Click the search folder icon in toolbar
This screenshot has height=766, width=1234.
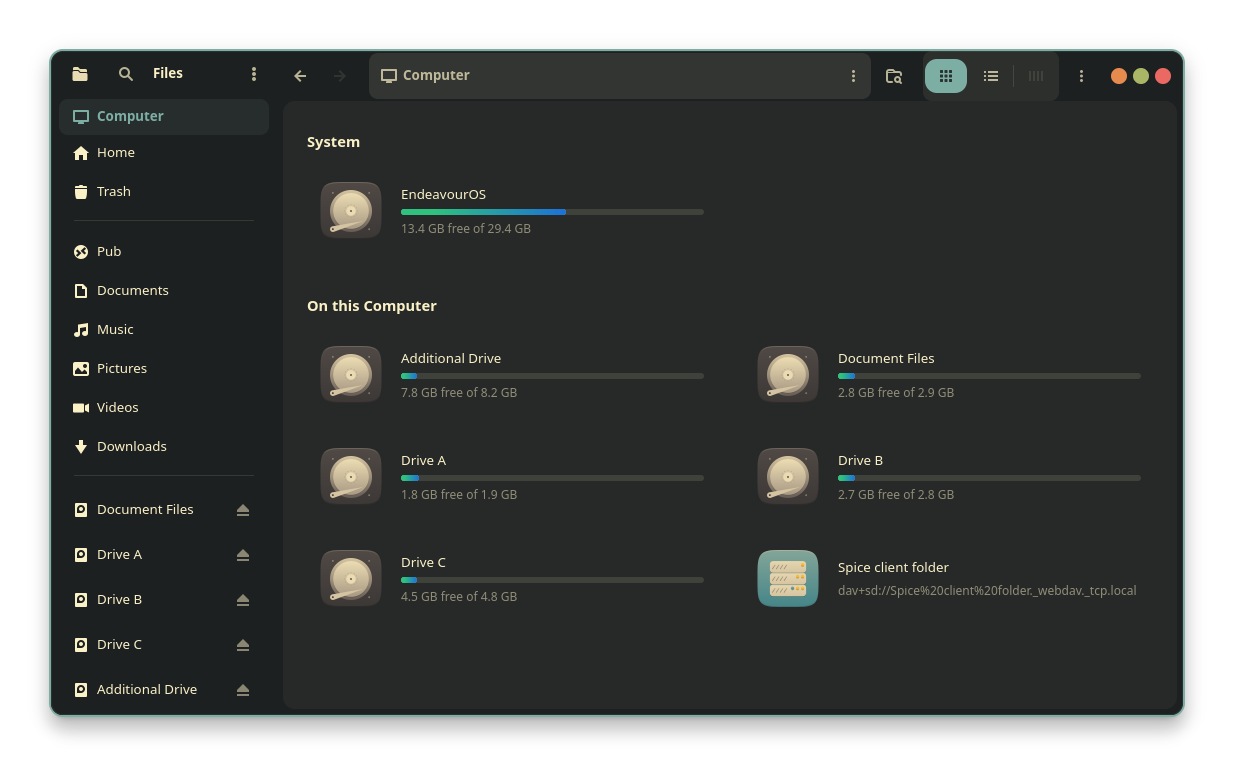[x=894, y=76]
